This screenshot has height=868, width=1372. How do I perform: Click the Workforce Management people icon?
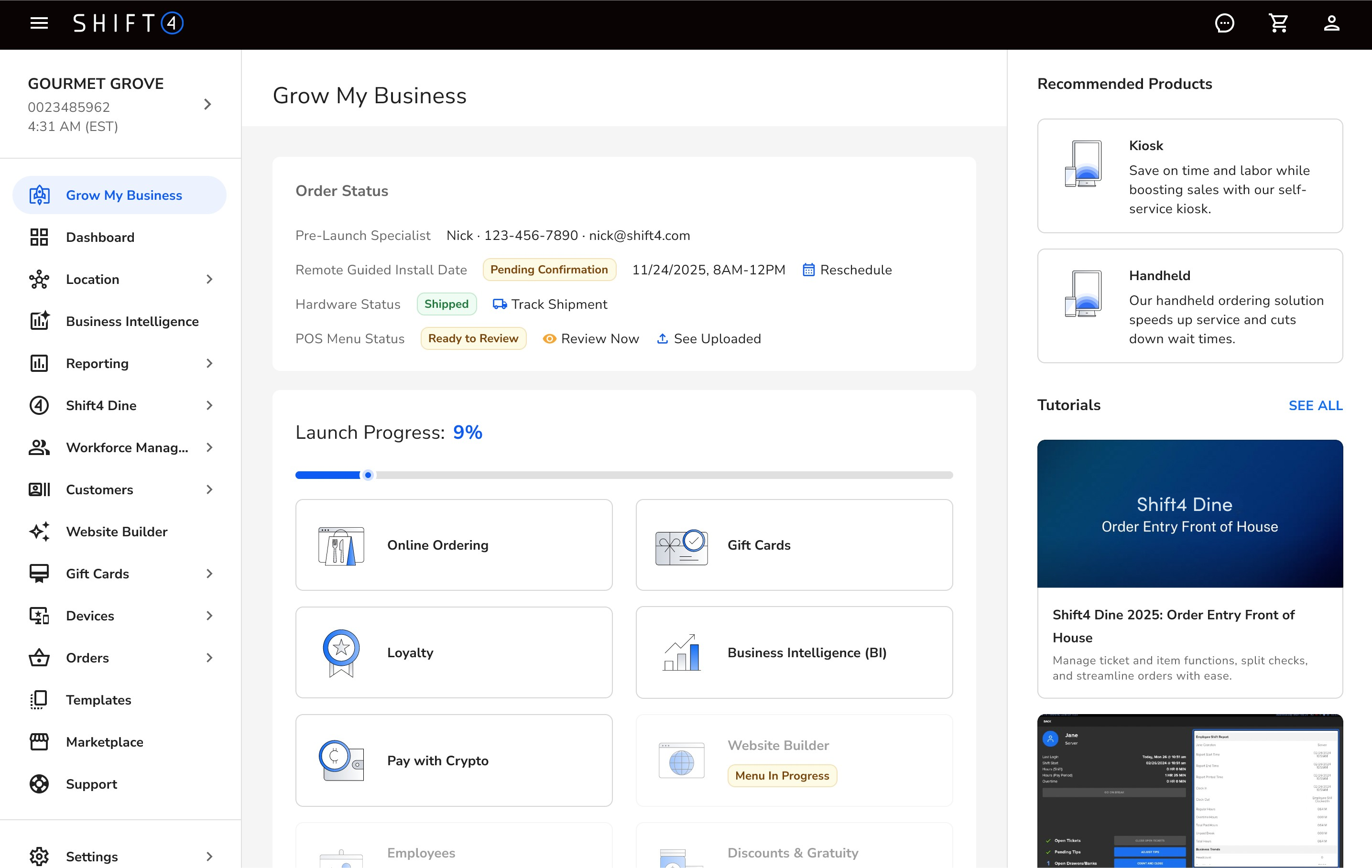(x=39, y=448)
